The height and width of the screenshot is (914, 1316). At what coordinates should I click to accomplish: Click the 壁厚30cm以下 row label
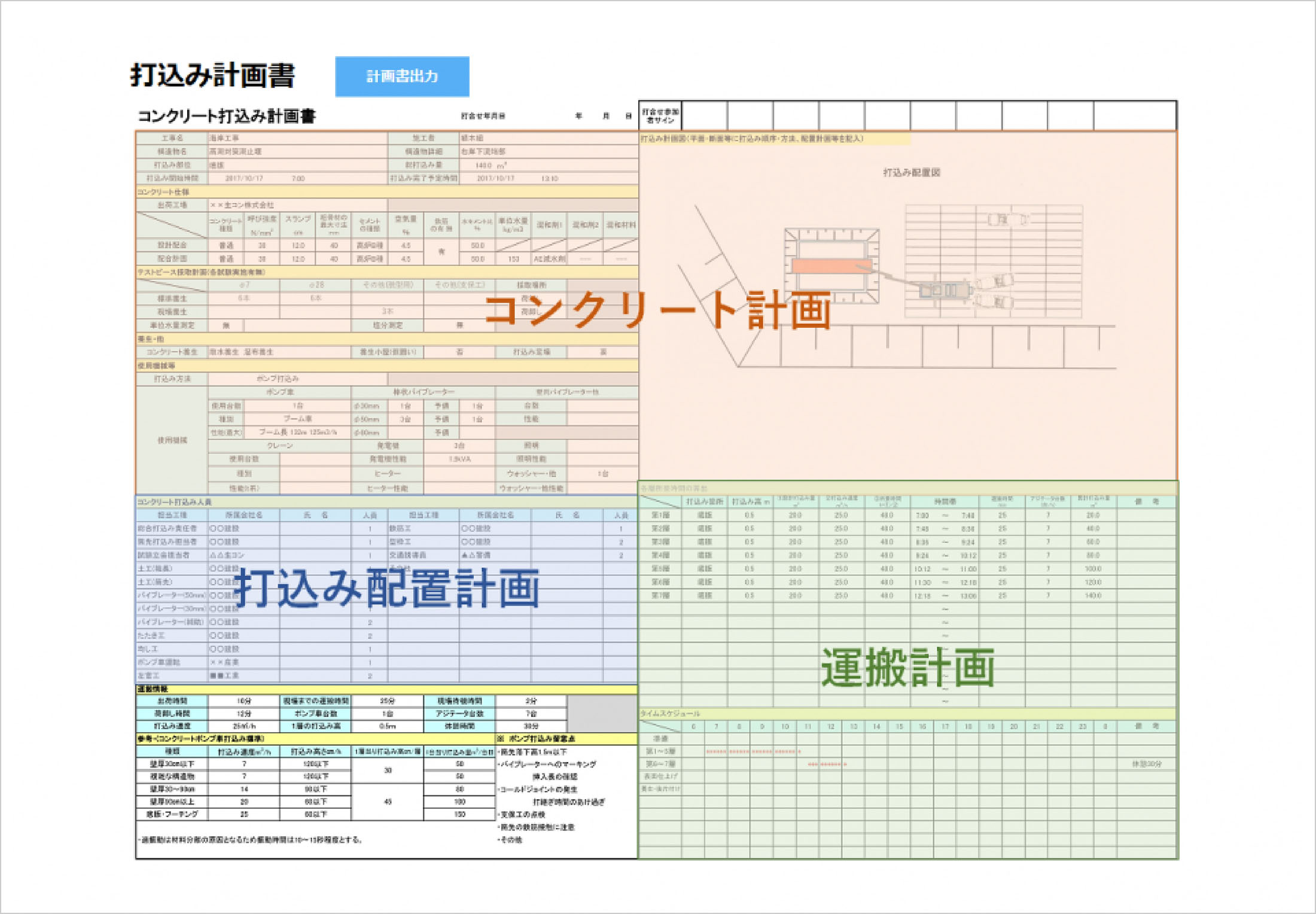[172, 764]
